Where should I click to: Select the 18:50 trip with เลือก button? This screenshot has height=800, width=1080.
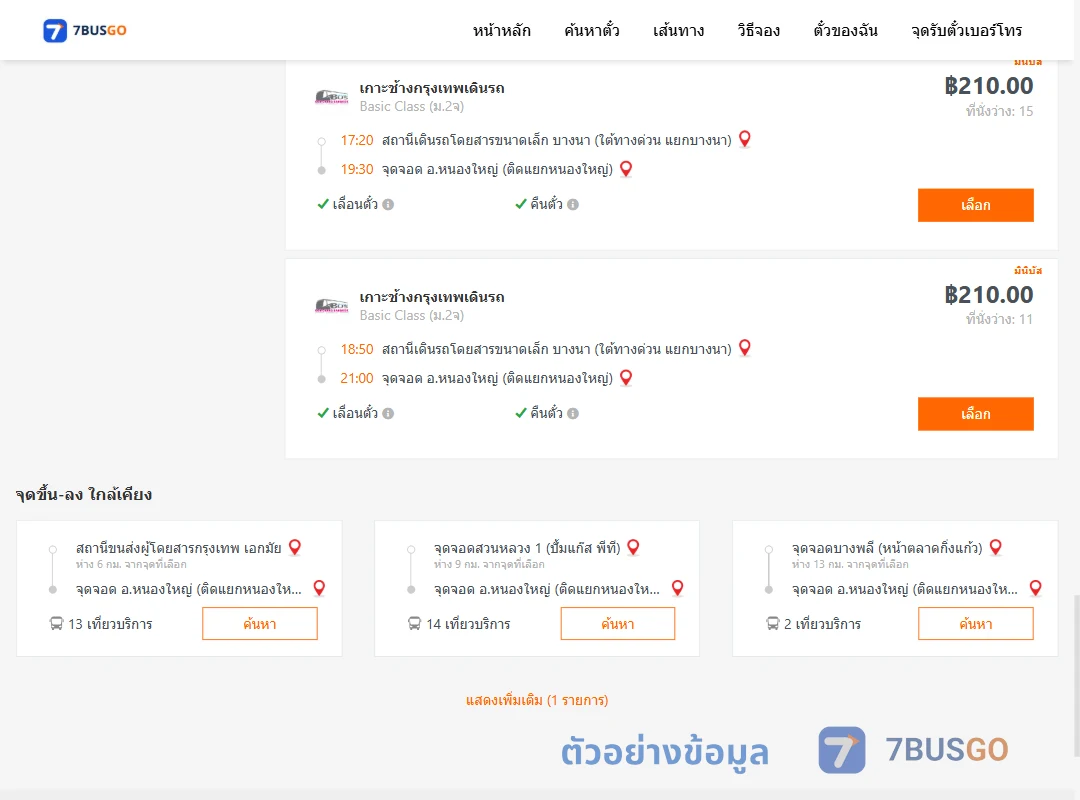(x=975, y=414)
